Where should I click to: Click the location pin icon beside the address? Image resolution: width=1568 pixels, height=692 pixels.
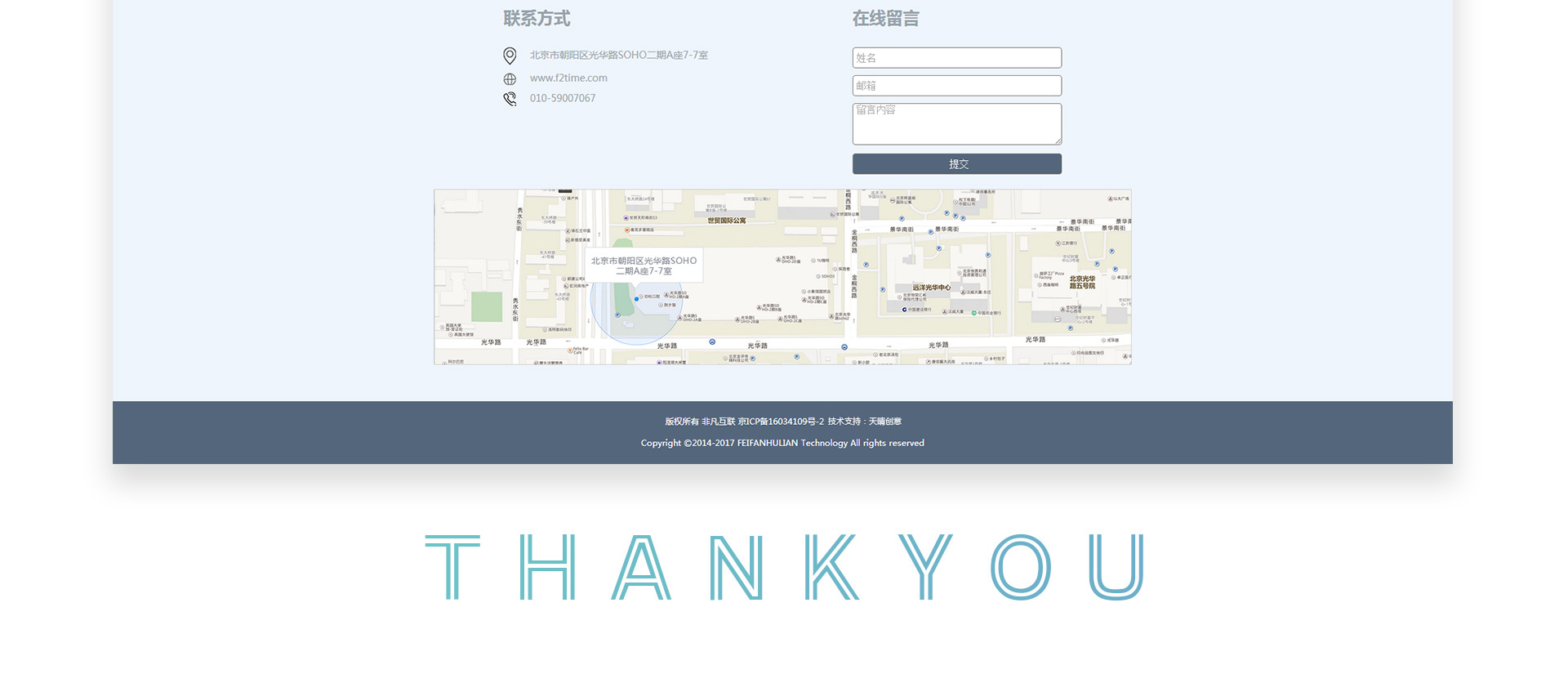click(510, 56)
